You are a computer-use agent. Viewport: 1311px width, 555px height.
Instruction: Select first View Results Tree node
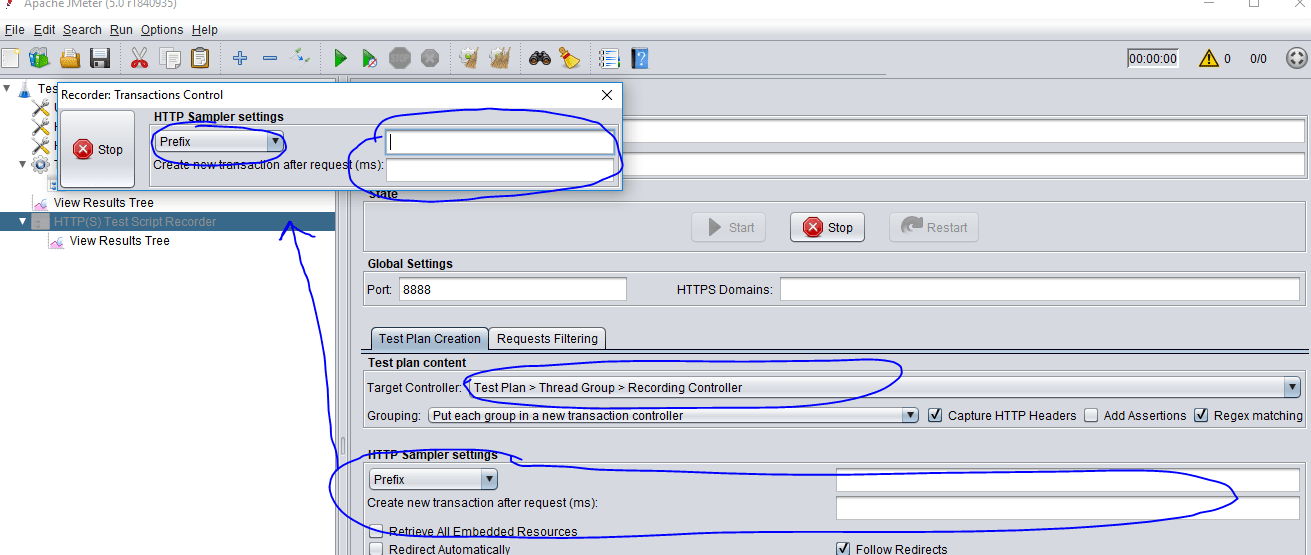point(103,203)
